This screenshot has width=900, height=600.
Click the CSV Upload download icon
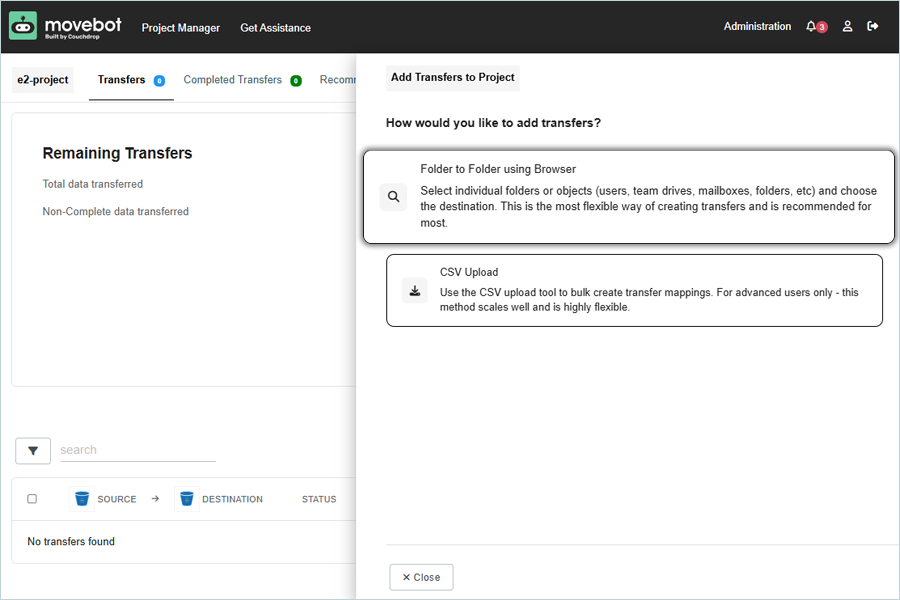tap(414, 291)
